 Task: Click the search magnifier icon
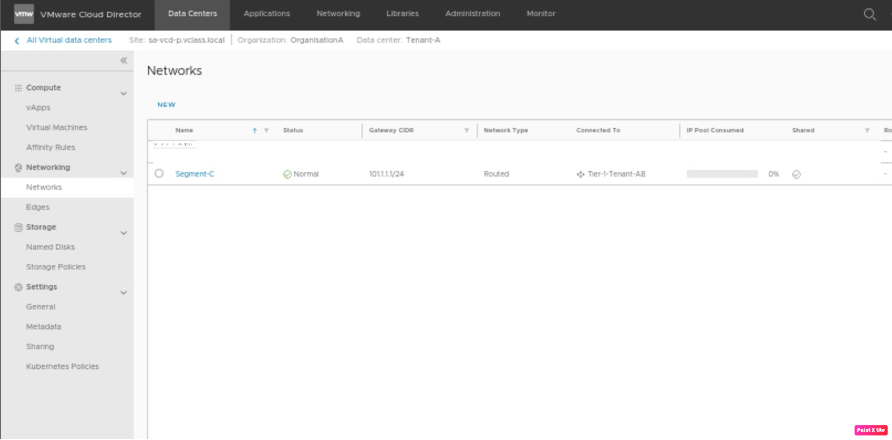click(870, 14)
